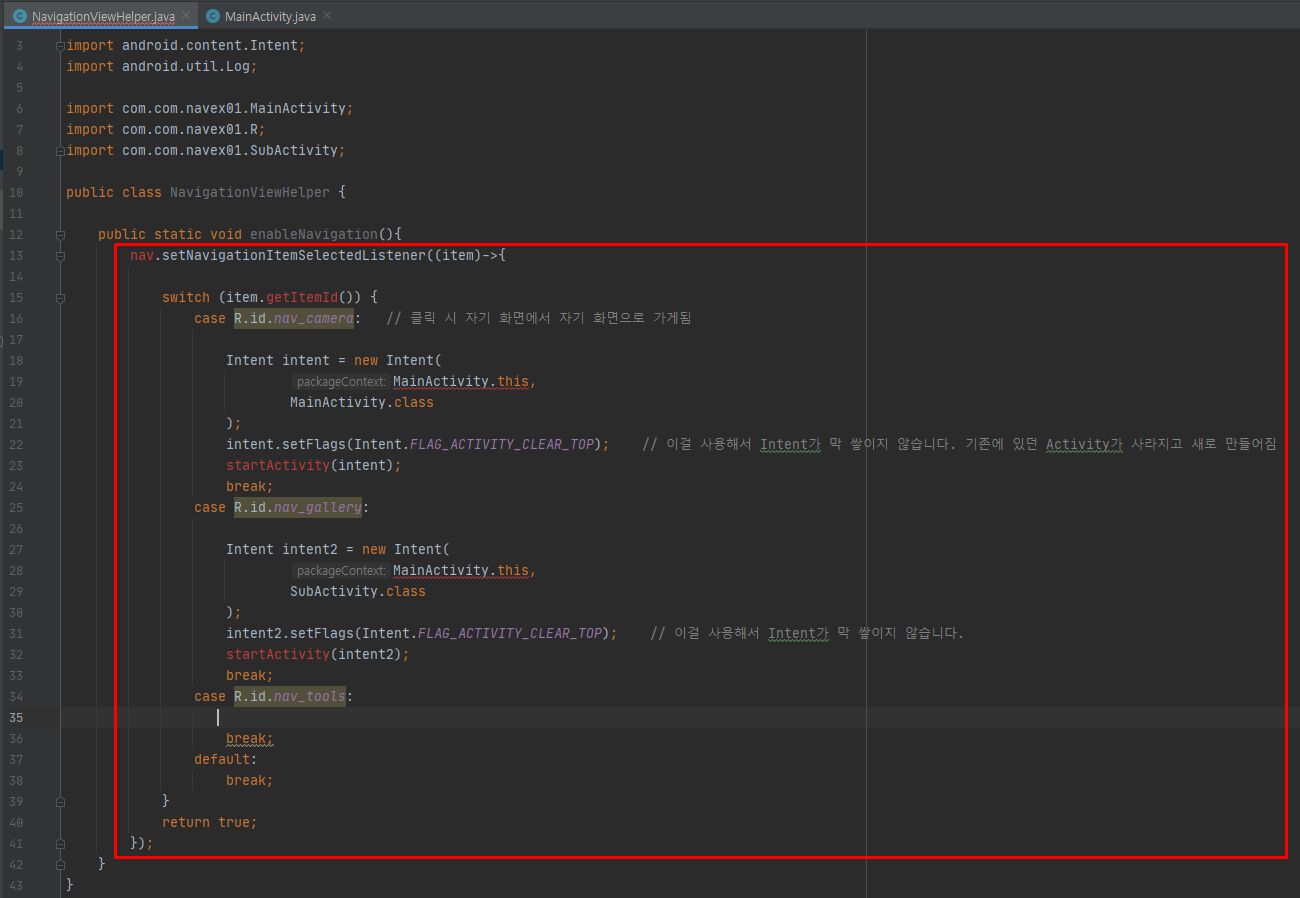
Task: Collapse the lambda fold marker on line 13
Action: click(x=61, y=256)
